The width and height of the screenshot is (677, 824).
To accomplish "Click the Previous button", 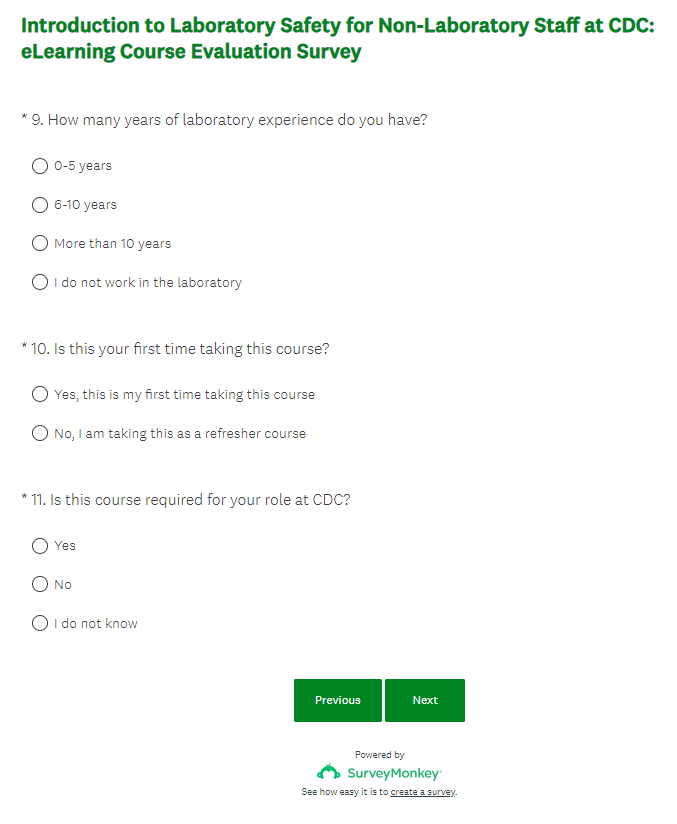I will (337, 700).
